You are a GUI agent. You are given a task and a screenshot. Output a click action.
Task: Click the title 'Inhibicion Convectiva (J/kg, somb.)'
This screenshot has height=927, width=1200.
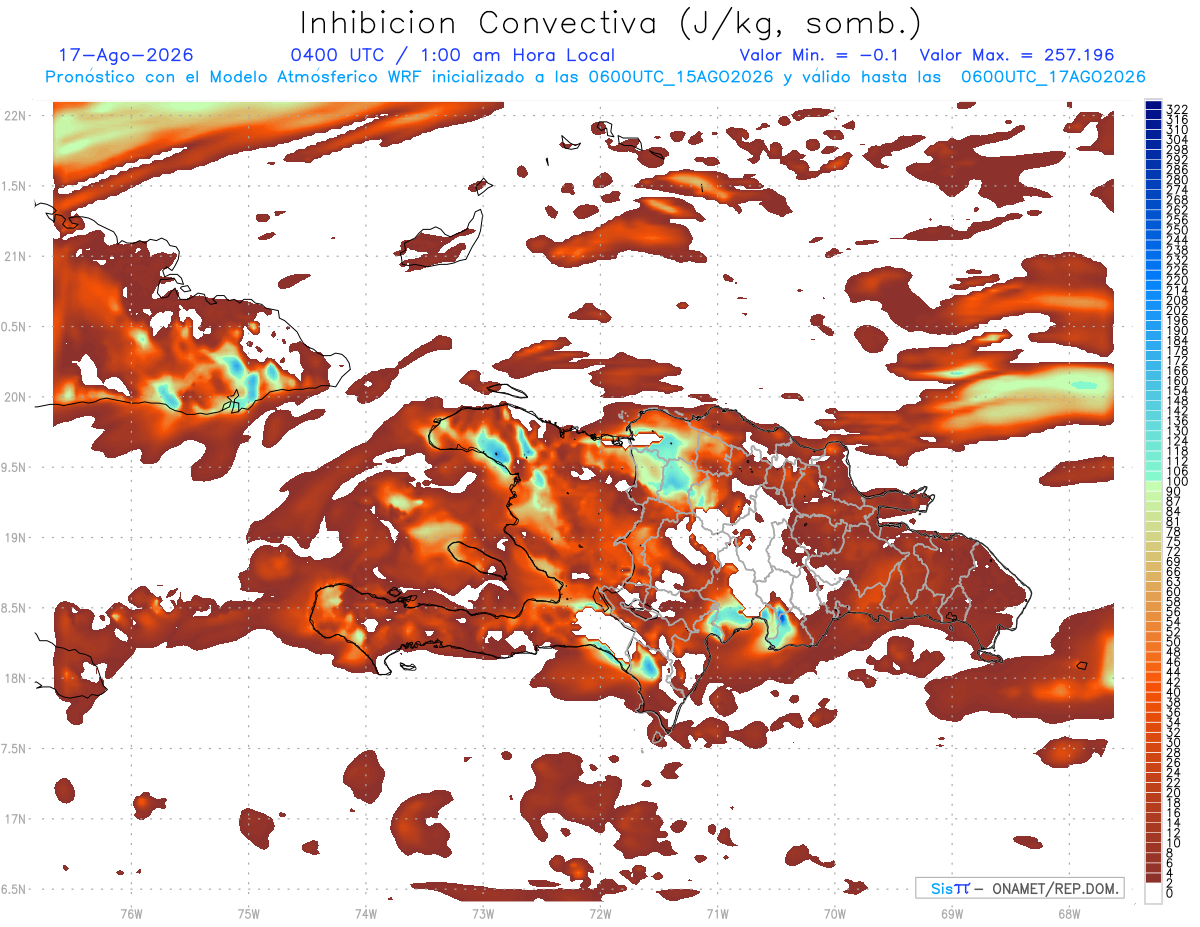pyautogui.click(x=611, y=22)
